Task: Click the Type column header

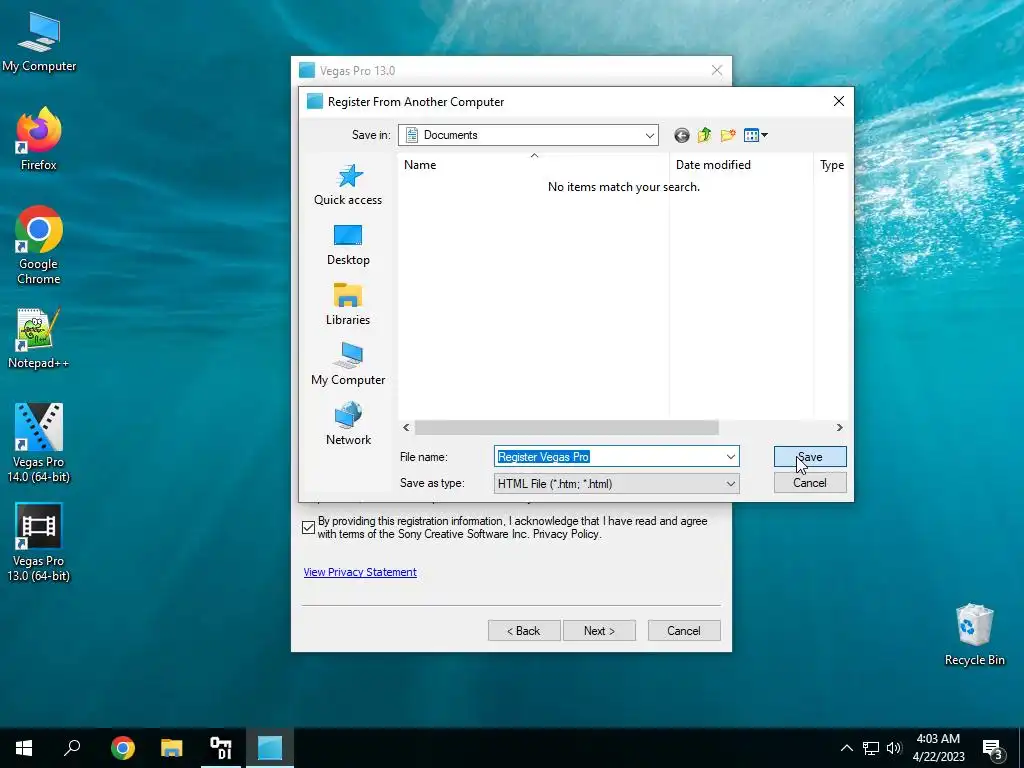Action: [x=831, y=165]
